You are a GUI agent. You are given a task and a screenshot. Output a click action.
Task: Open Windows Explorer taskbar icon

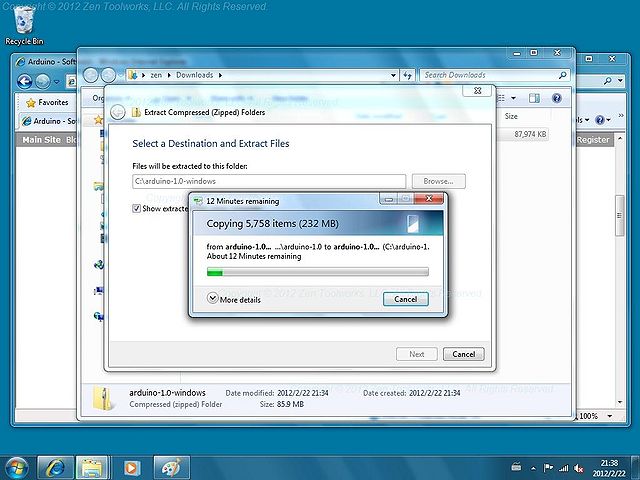(x=92, y=468)
